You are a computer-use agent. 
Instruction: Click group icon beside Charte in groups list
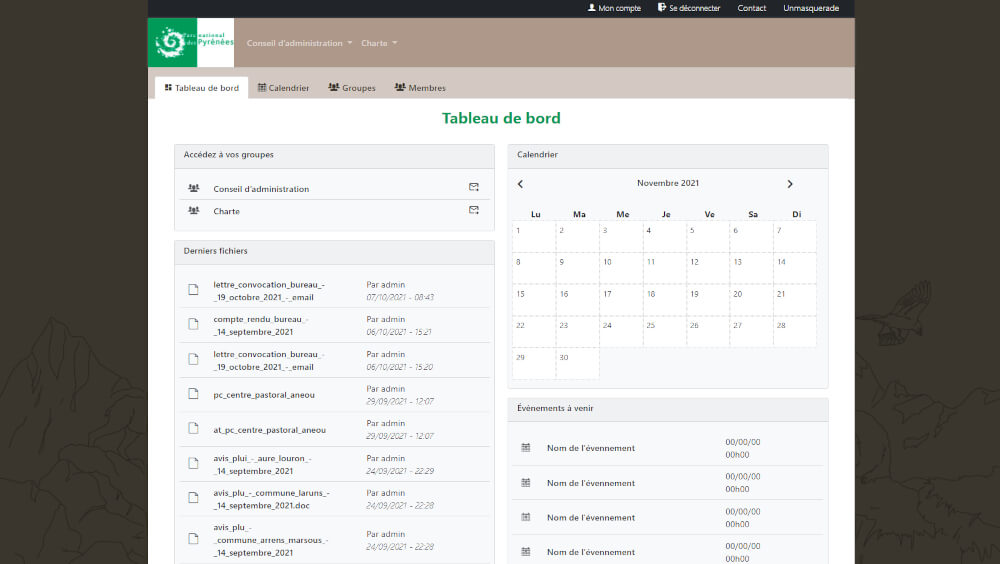[x=194, y=211]
